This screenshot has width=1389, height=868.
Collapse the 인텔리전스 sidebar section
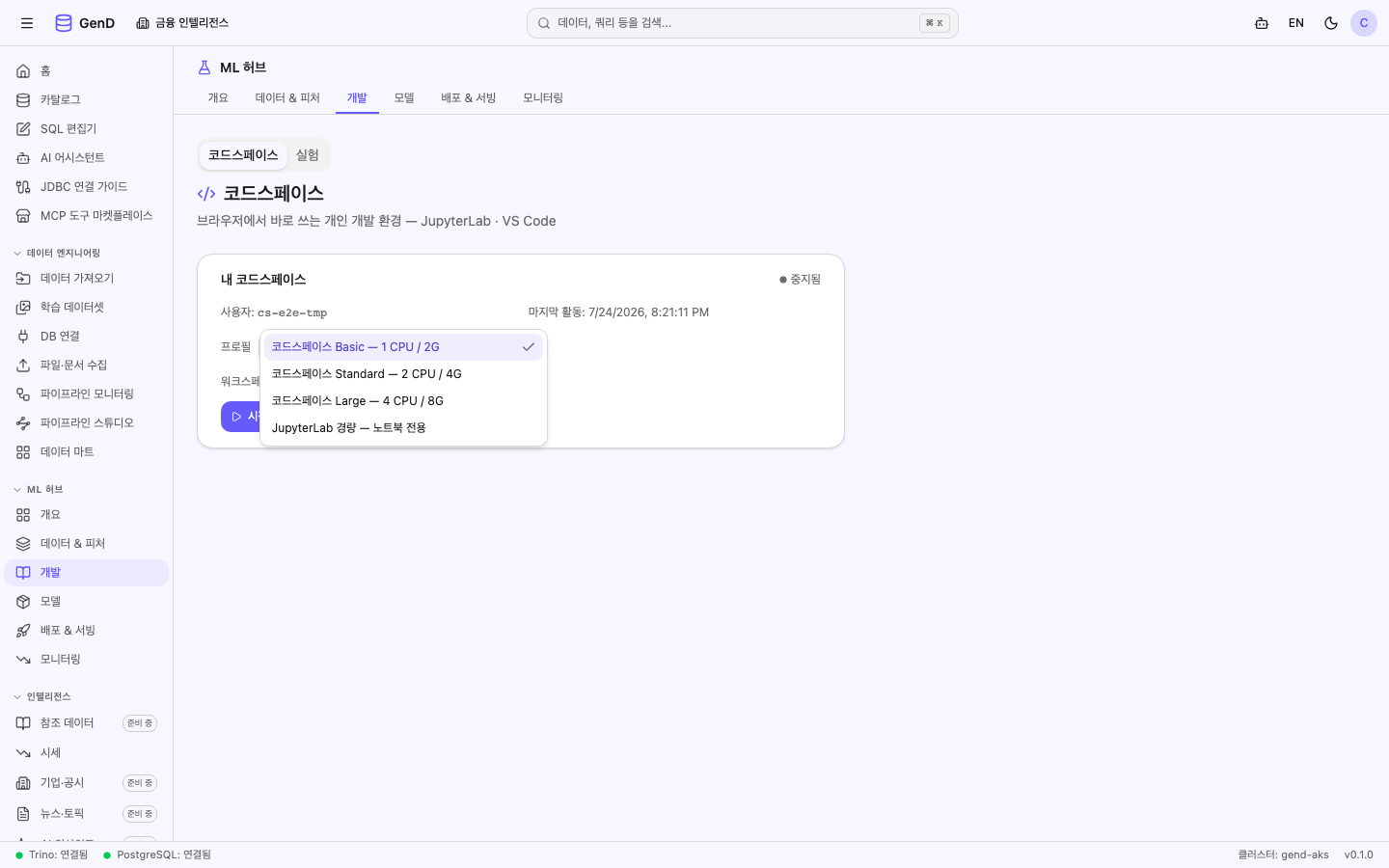43,696
